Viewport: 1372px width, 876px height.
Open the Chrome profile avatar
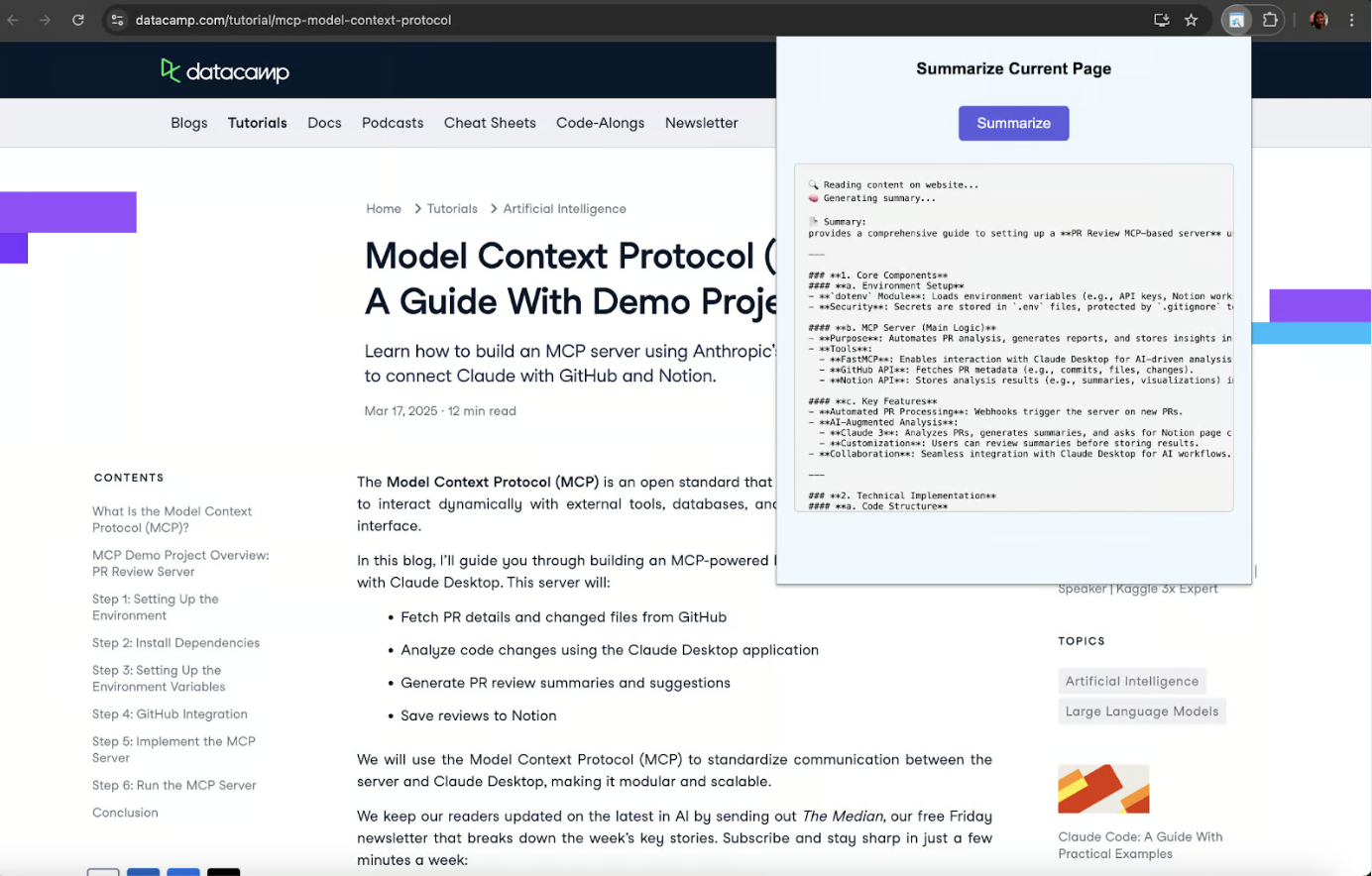pos(1318,20)
